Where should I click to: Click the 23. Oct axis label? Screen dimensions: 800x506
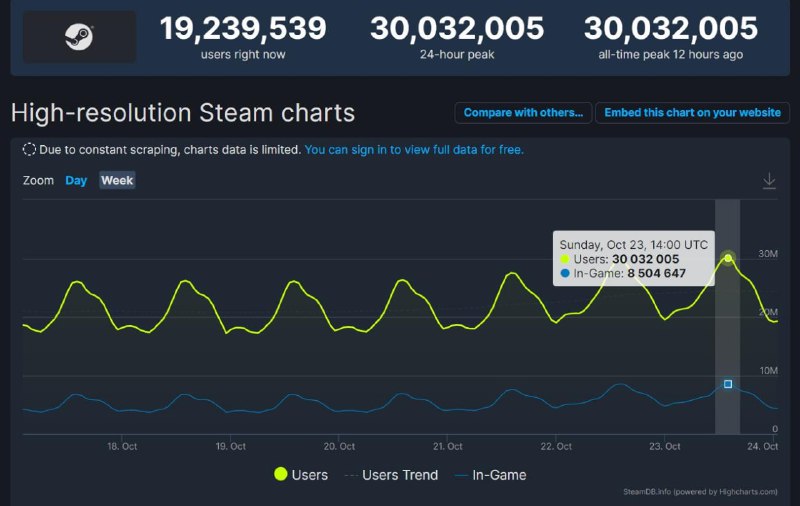click(x=665, y=446)
